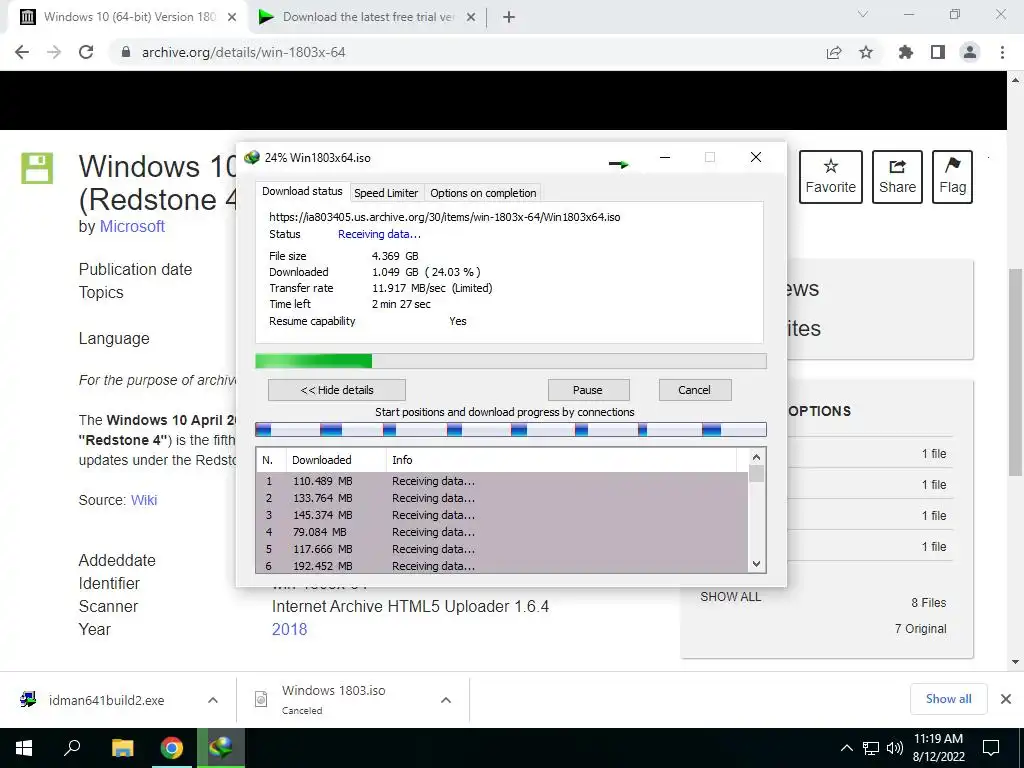Open the network status tray icon

pos(871,748)
